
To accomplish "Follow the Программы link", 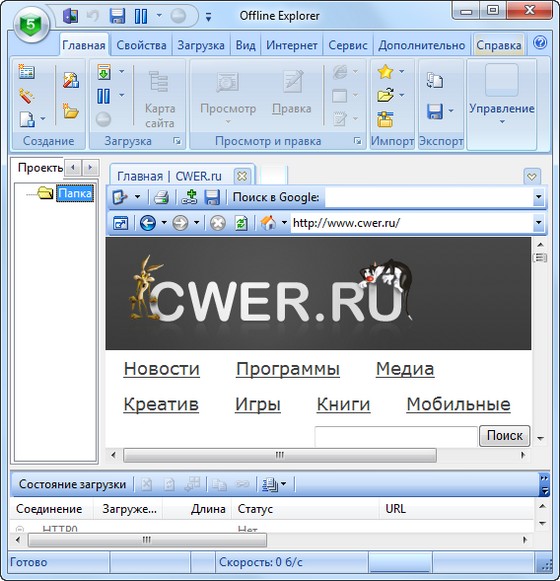I will coord(288,369).
